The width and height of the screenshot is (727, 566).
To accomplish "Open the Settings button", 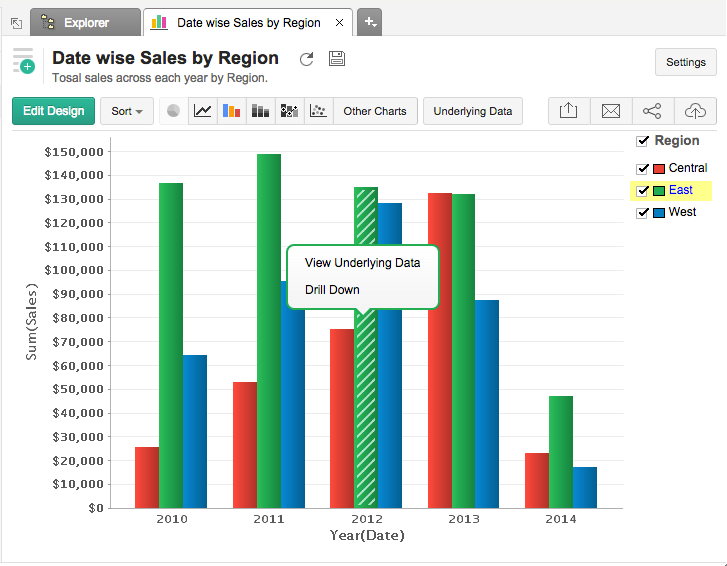I will click(x=686, y=62).
